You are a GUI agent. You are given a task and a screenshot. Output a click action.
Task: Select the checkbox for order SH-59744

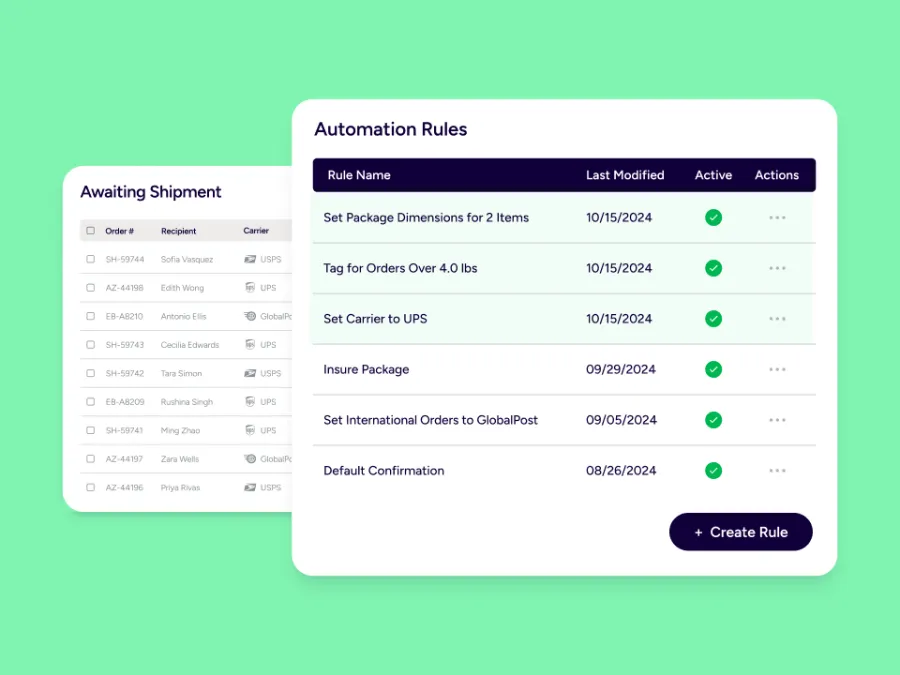[90, 259]
